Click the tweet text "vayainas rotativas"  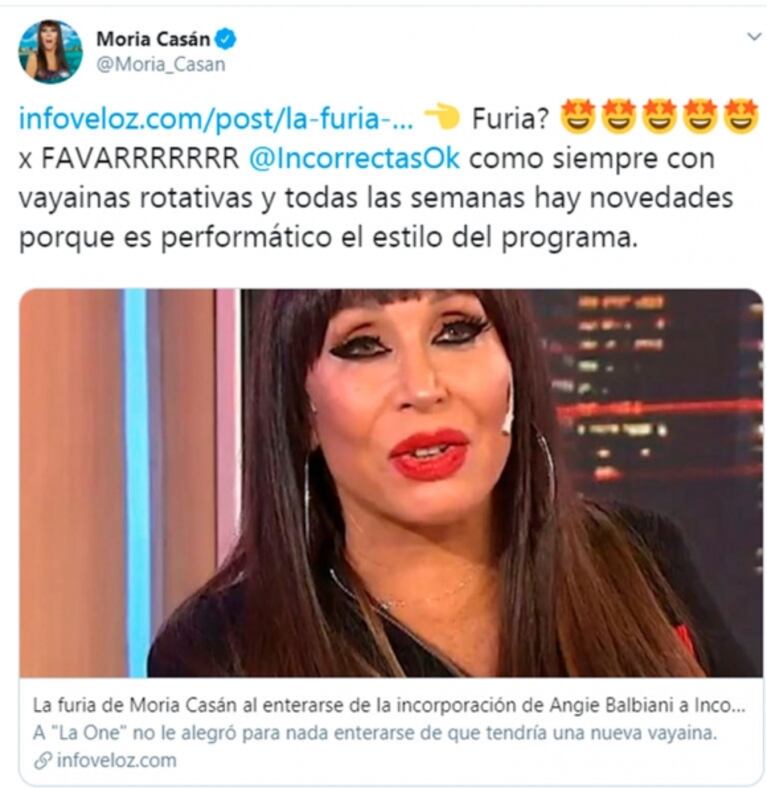pyautogui.click(x=136, y=199)
